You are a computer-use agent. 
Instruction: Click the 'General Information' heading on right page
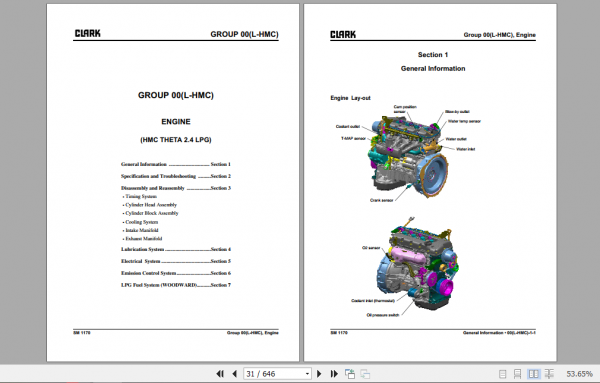433,68
